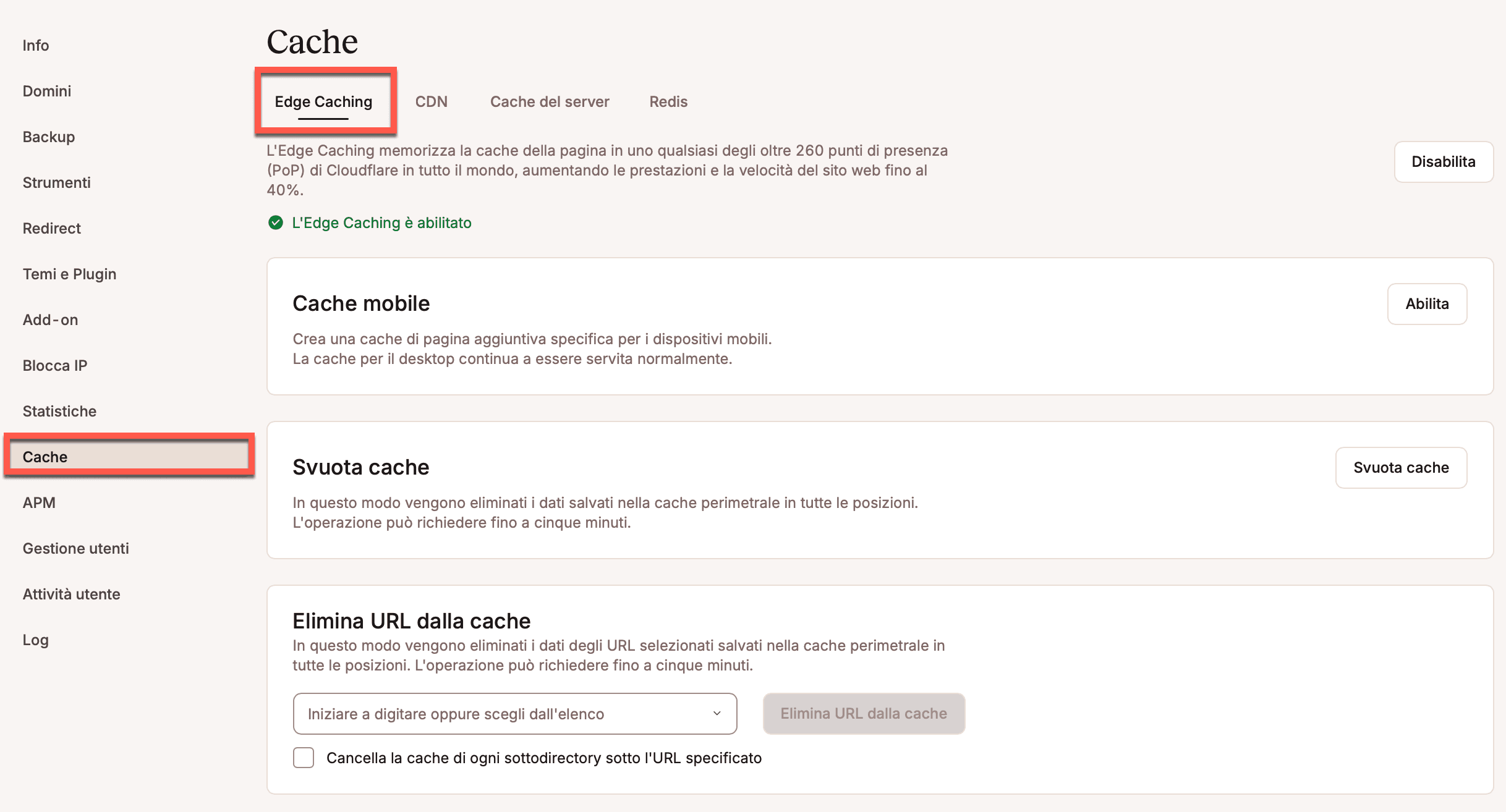Open the Cache del server tab
1506x812 pixels.
(549, 102)
